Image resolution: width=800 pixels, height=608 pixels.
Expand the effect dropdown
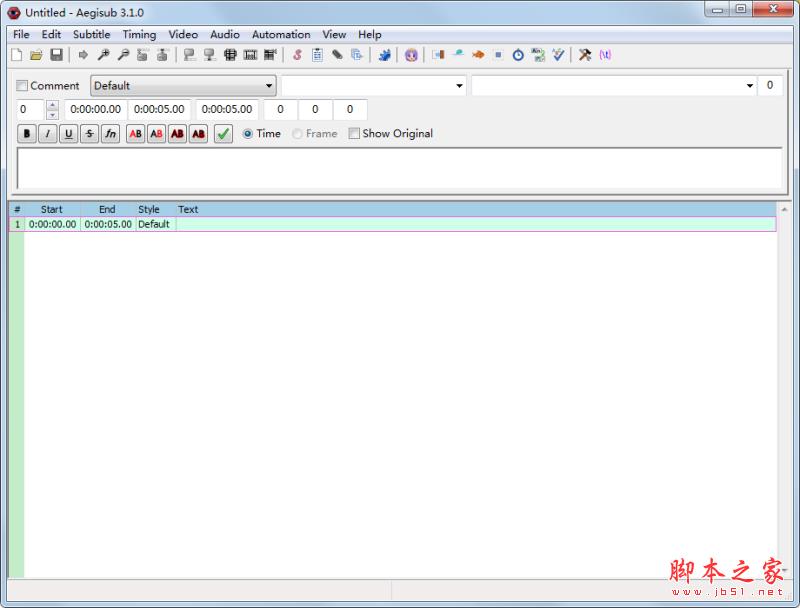(x=749, y=86)
